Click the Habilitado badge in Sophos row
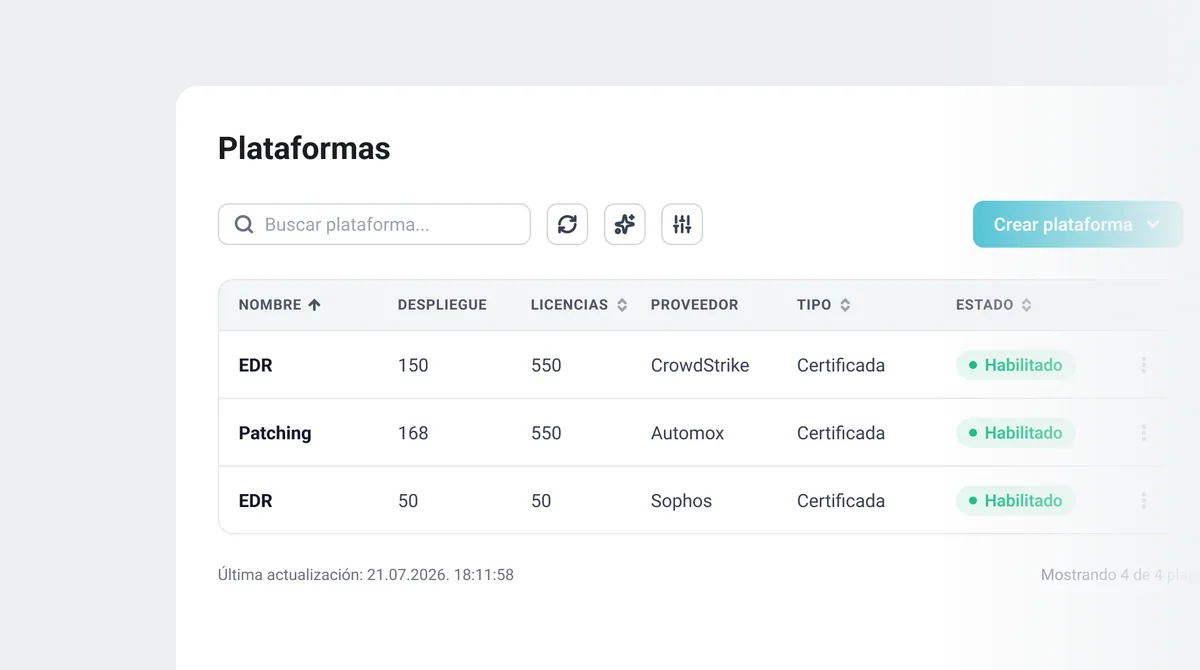1200x670 pixels. tap(1015, 500)
